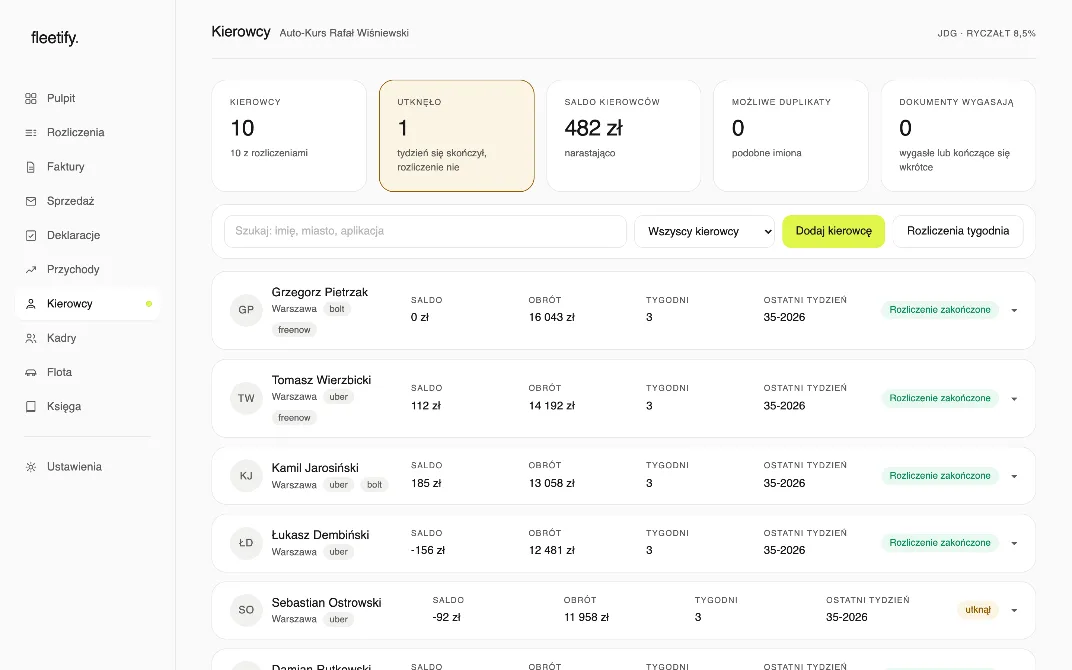Go to Rozliczenia in the sidebar
The height and width of the screenshot is (670, 1072).
click(88, 133)
